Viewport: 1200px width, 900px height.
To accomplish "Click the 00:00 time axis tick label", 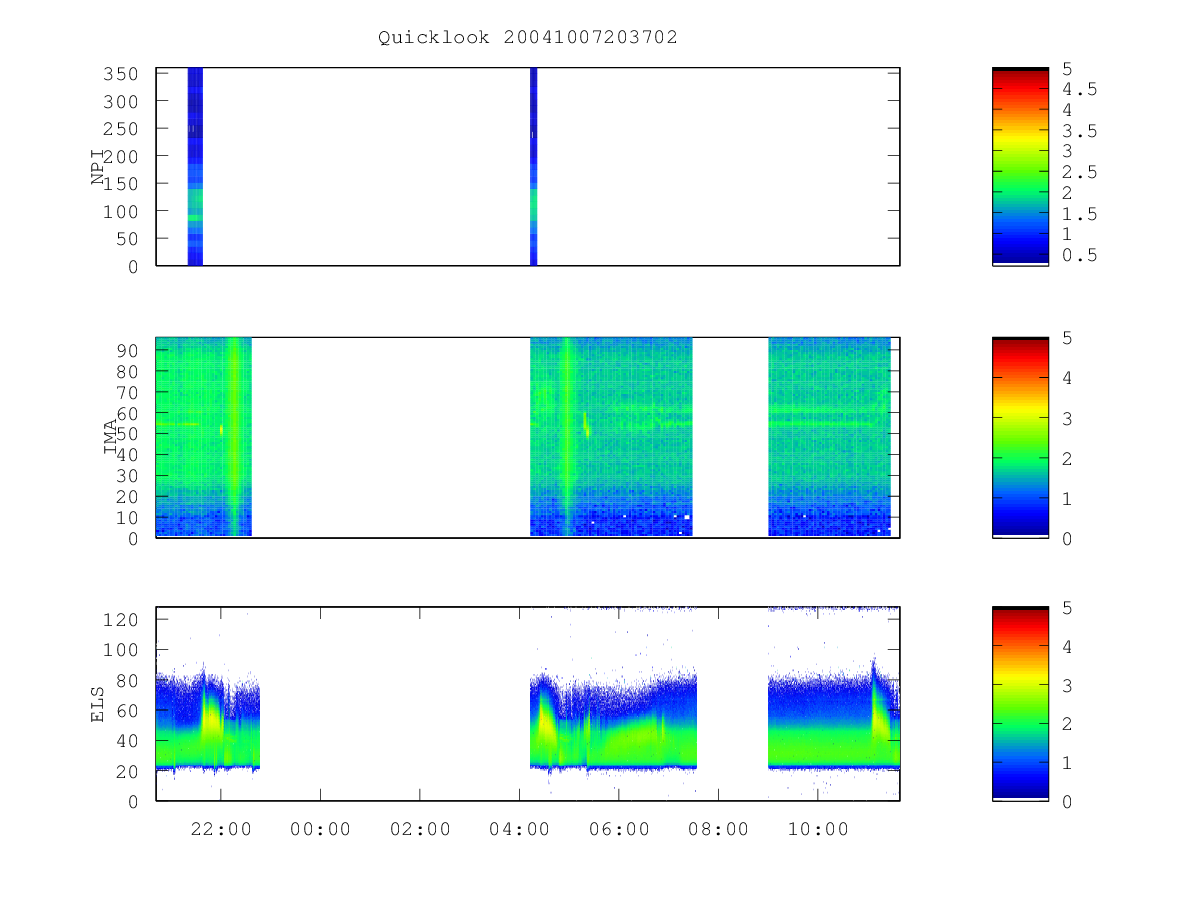I will tap(320, 829).
